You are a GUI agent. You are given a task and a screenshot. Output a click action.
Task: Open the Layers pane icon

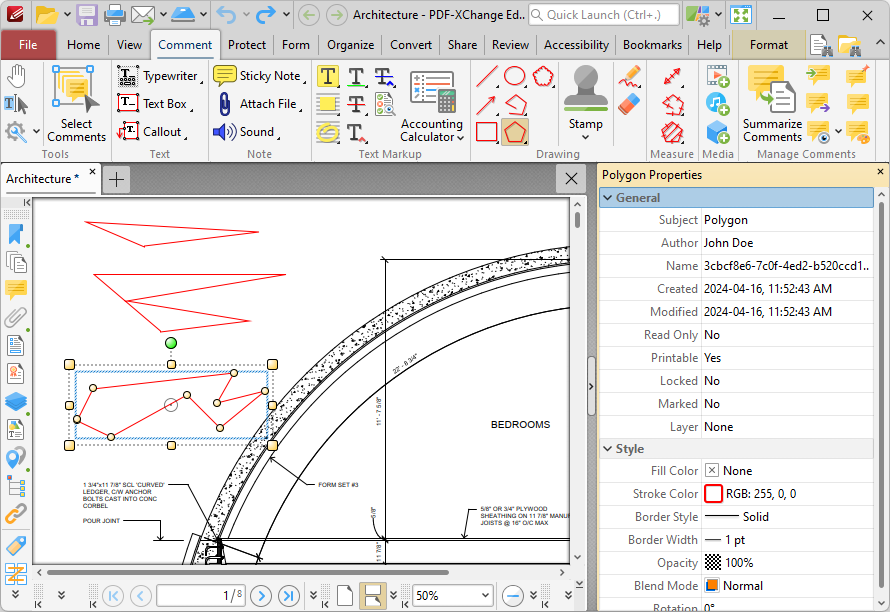click(x=16, y=401)
